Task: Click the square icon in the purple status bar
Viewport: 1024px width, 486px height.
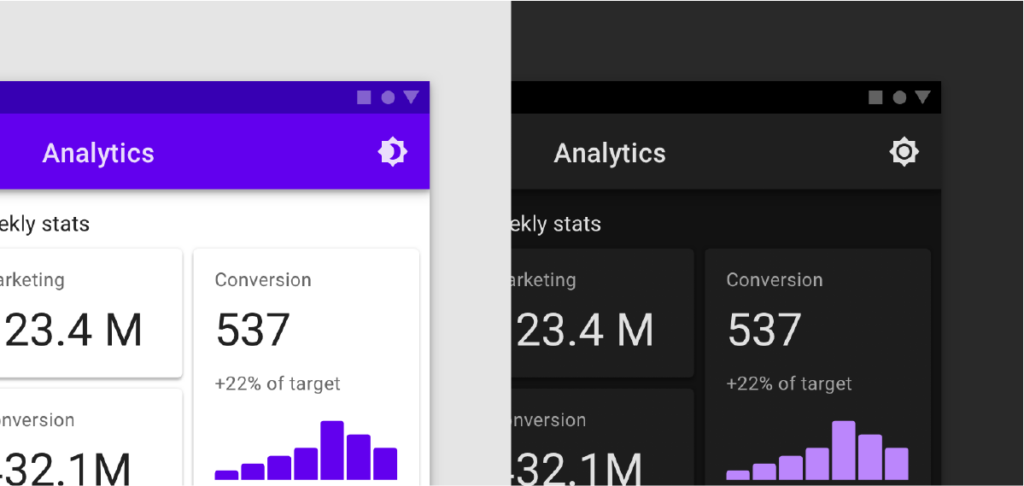Action: [x=364, y=97]
